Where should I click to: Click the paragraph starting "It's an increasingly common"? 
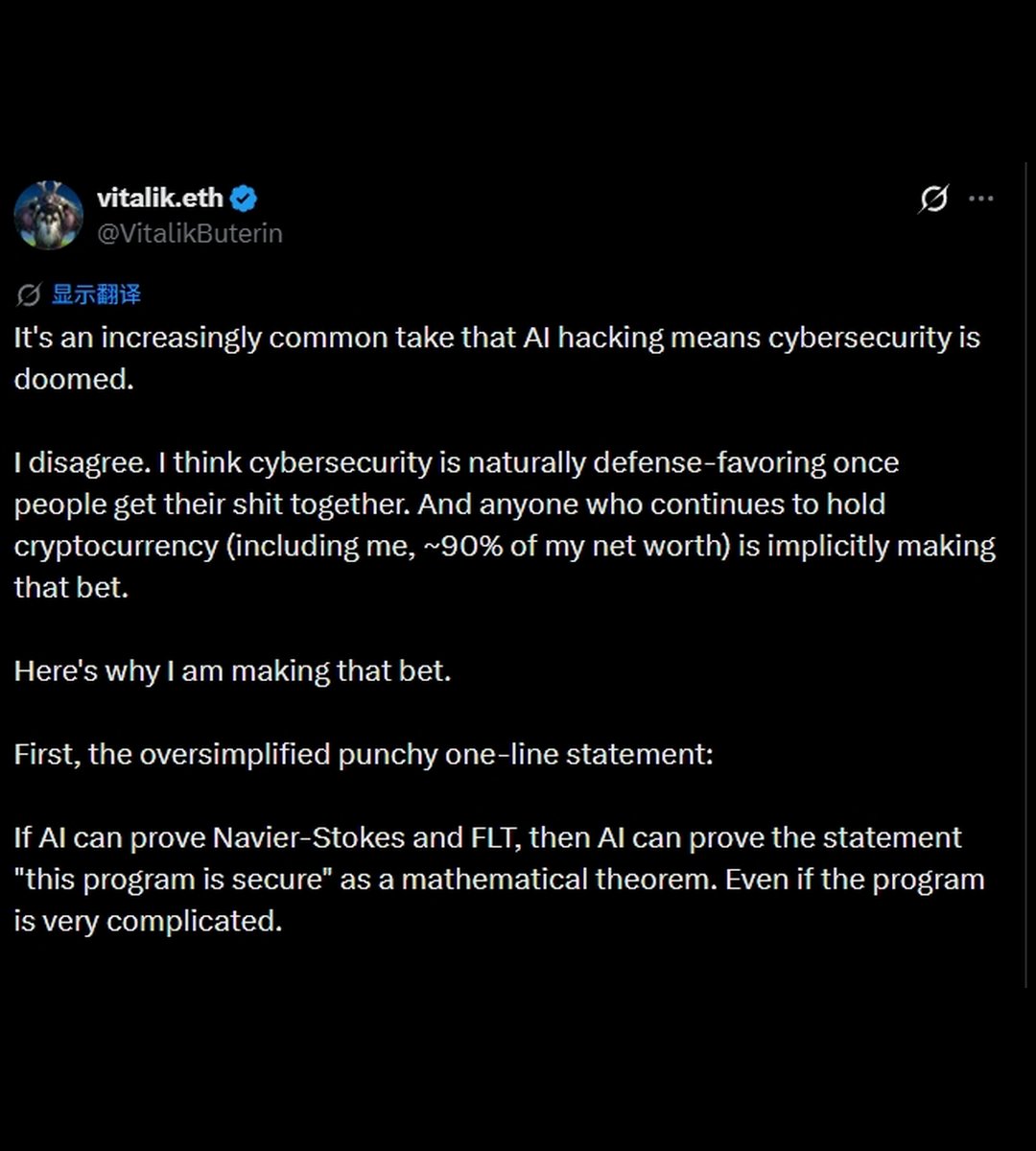click(497, 358)
